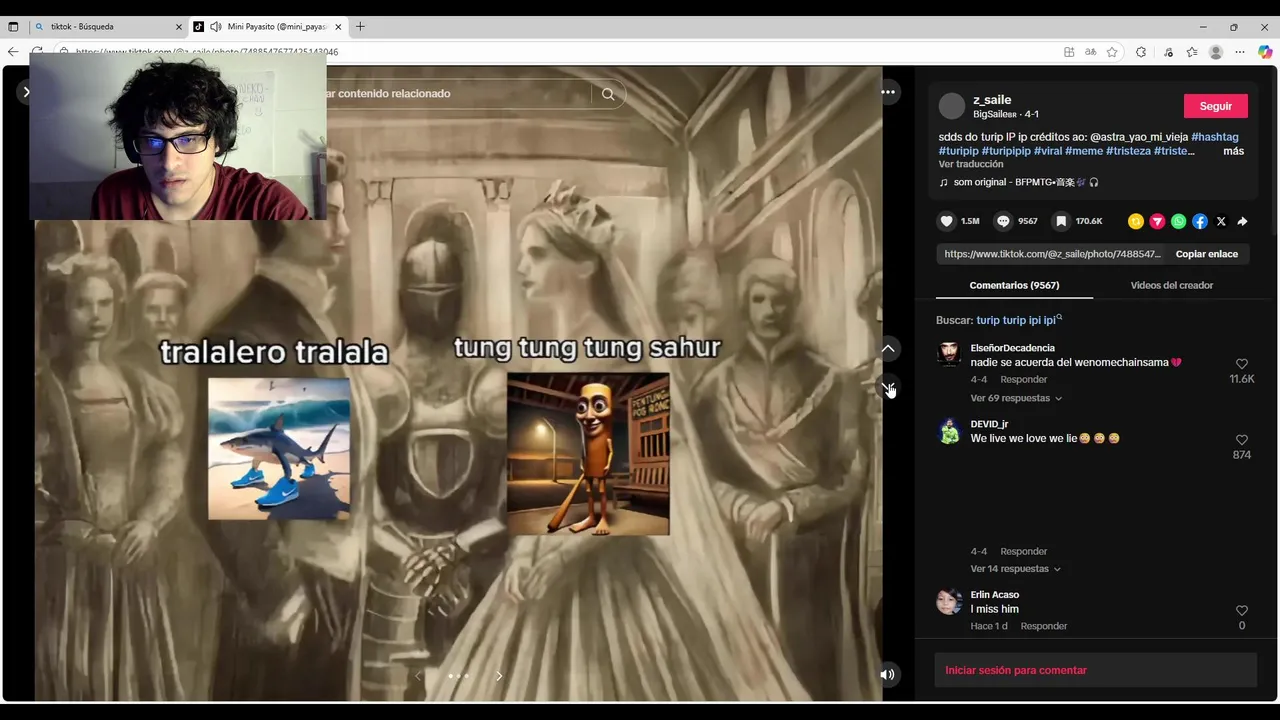This screenshot has height=720, width=1280.
Task: Save the post with the bookmark icon
Action: (x=1061, y=221)
